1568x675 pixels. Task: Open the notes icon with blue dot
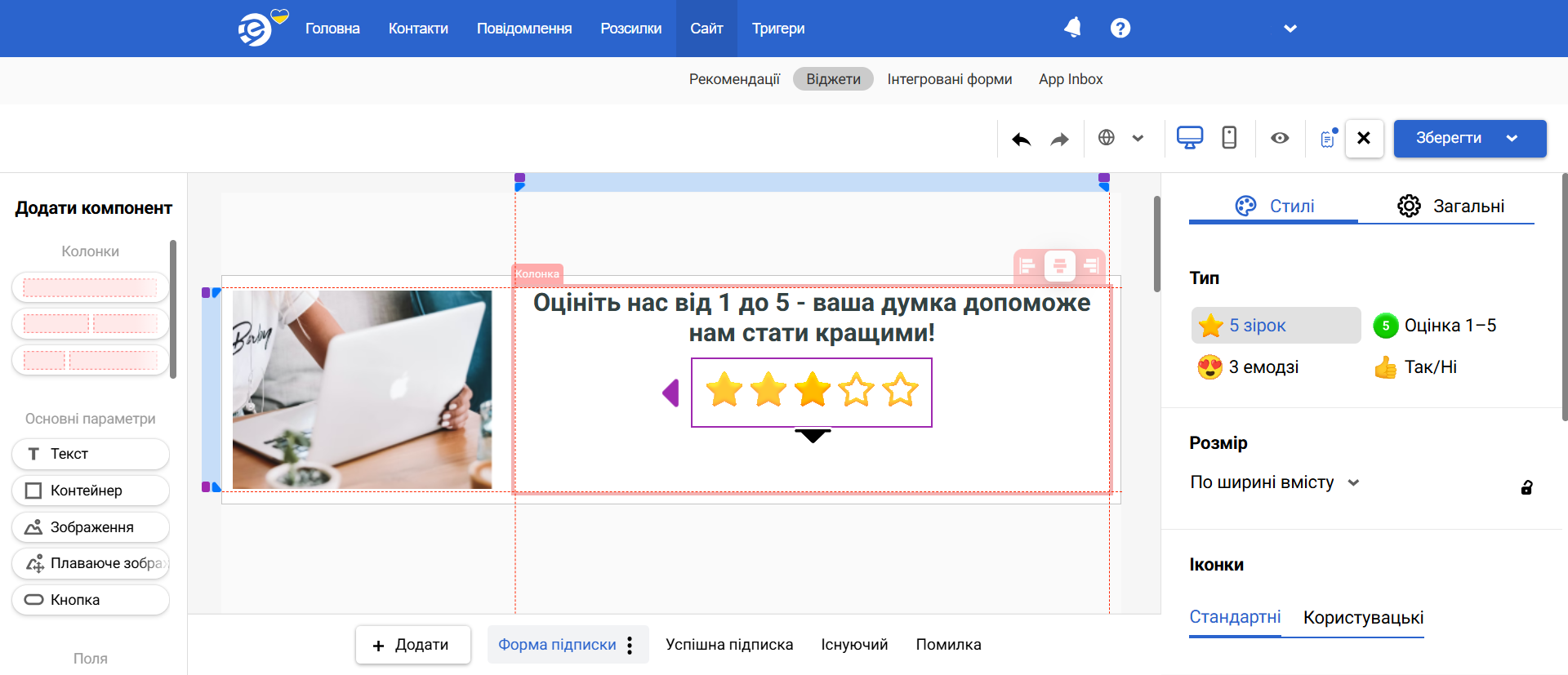pos(1329,138)
